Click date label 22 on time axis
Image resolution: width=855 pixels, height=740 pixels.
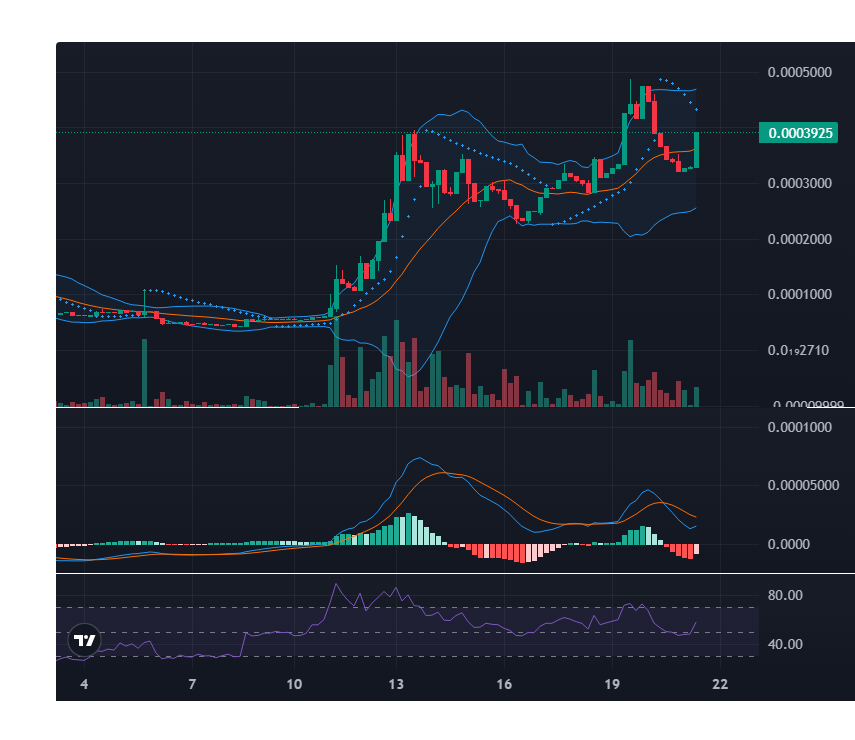(x=720, y=684)
